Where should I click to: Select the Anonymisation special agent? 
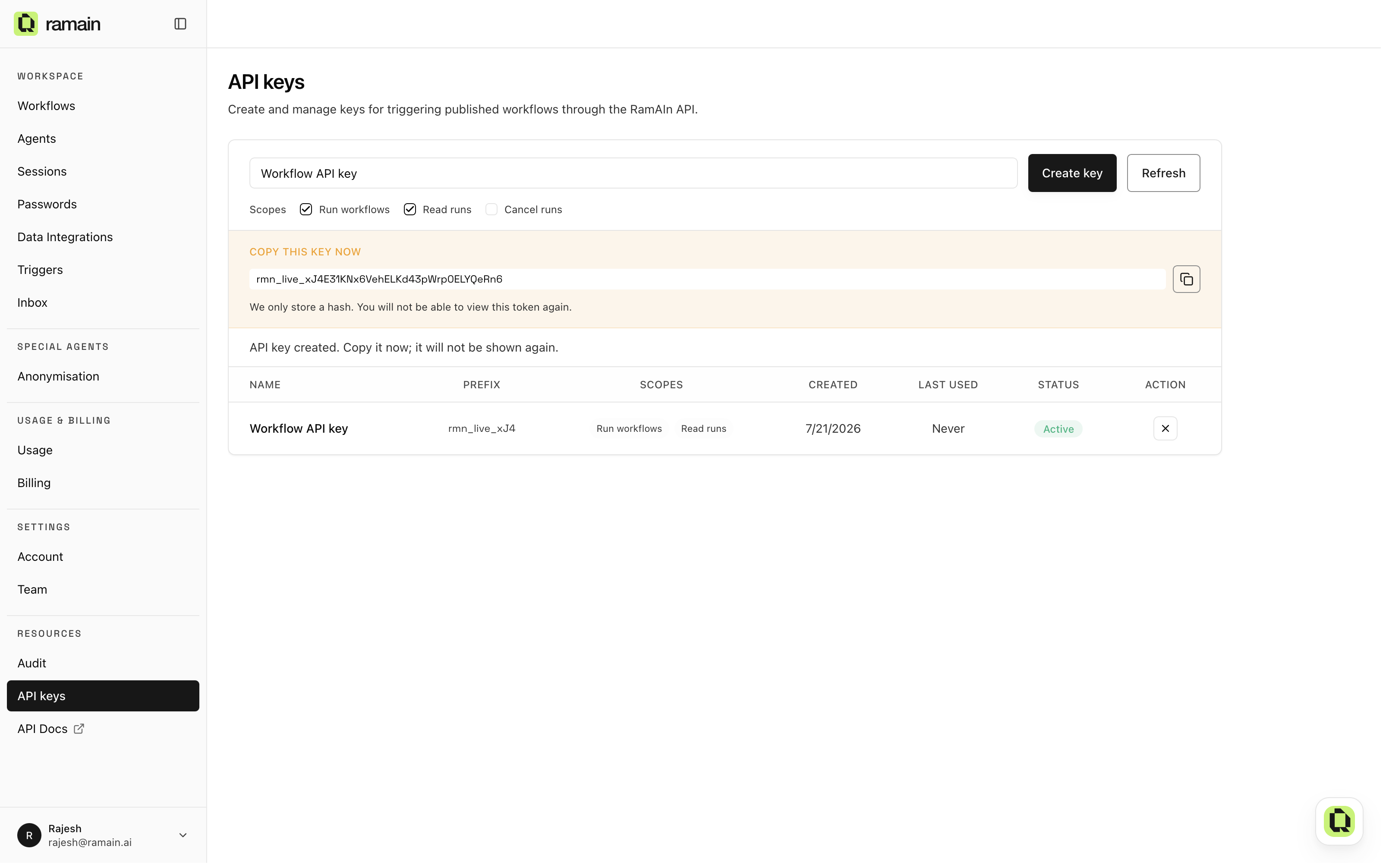[104, 377]
